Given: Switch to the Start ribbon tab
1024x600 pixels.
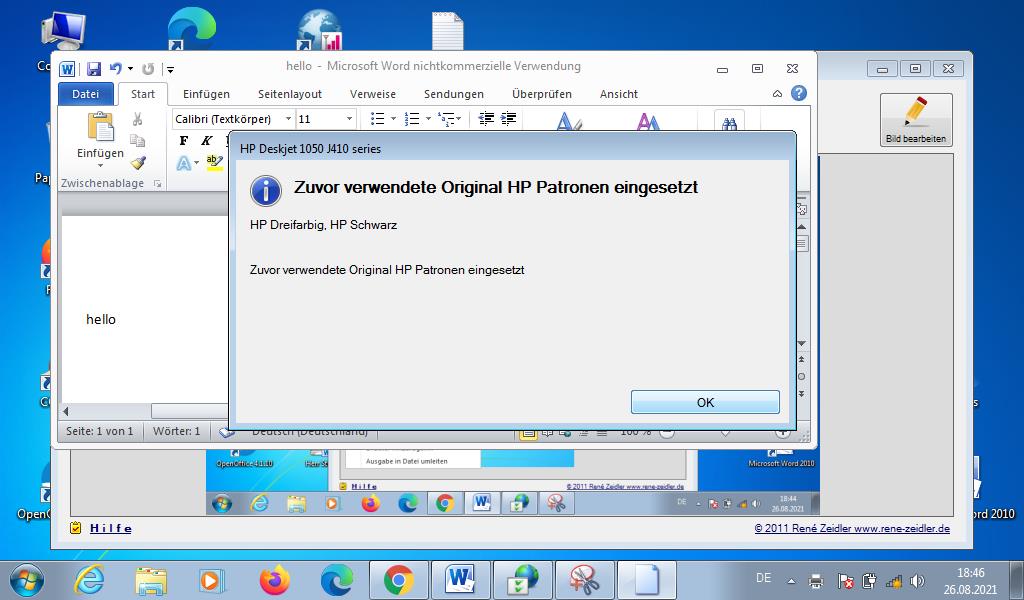Looking at the screenshot, I should tap(143, 94).
